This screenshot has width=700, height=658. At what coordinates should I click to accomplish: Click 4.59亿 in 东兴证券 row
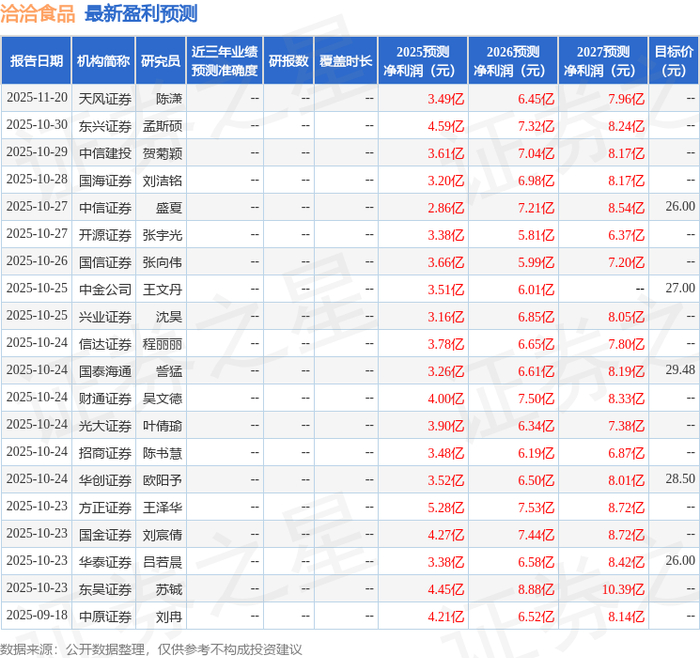click(x=446, y=126)
